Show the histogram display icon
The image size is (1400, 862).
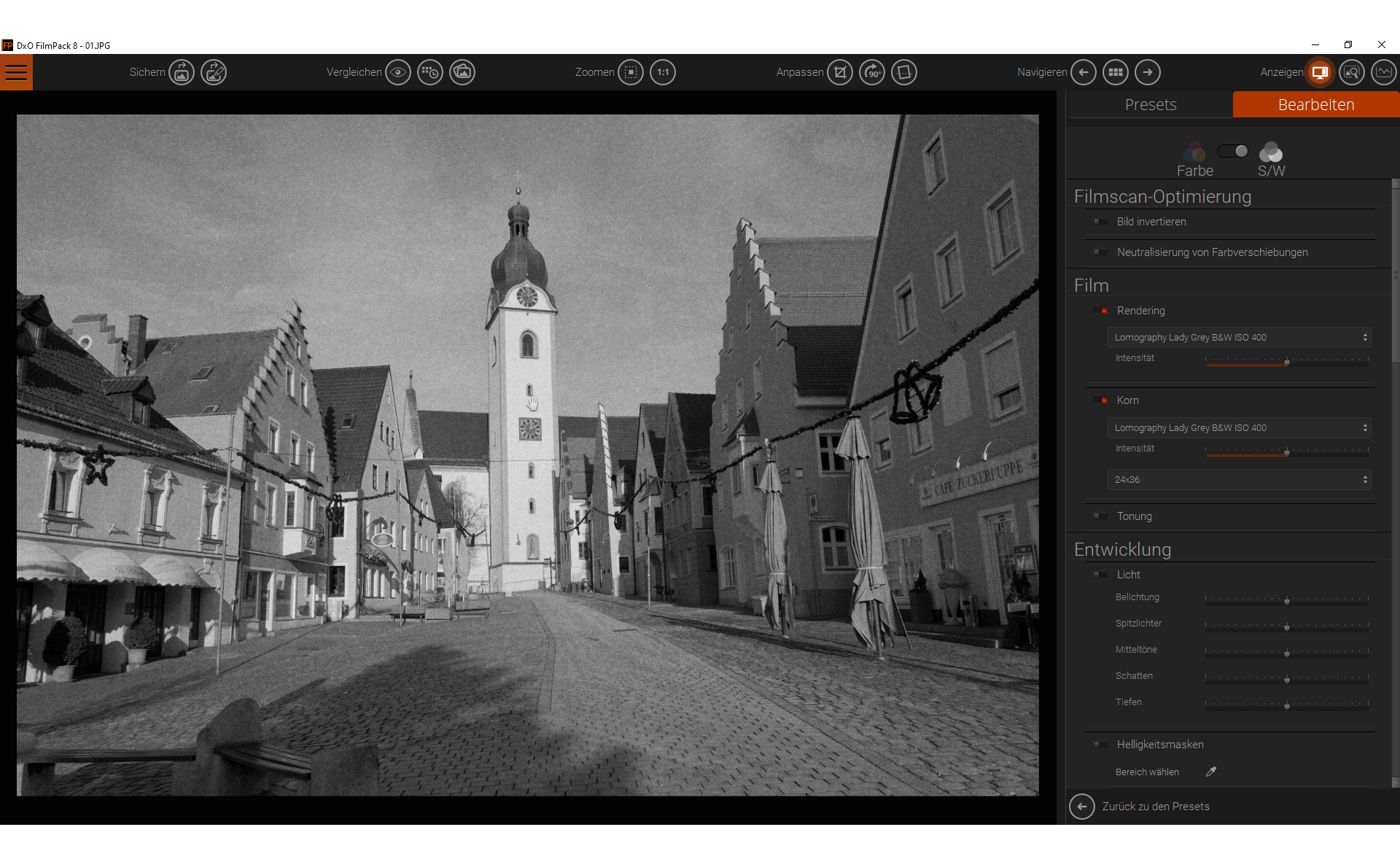1383,72
